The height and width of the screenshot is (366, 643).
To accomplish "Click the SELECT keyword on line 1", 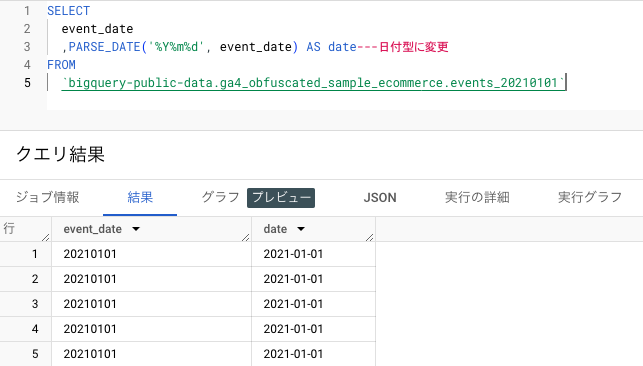I will pos(68,11).
